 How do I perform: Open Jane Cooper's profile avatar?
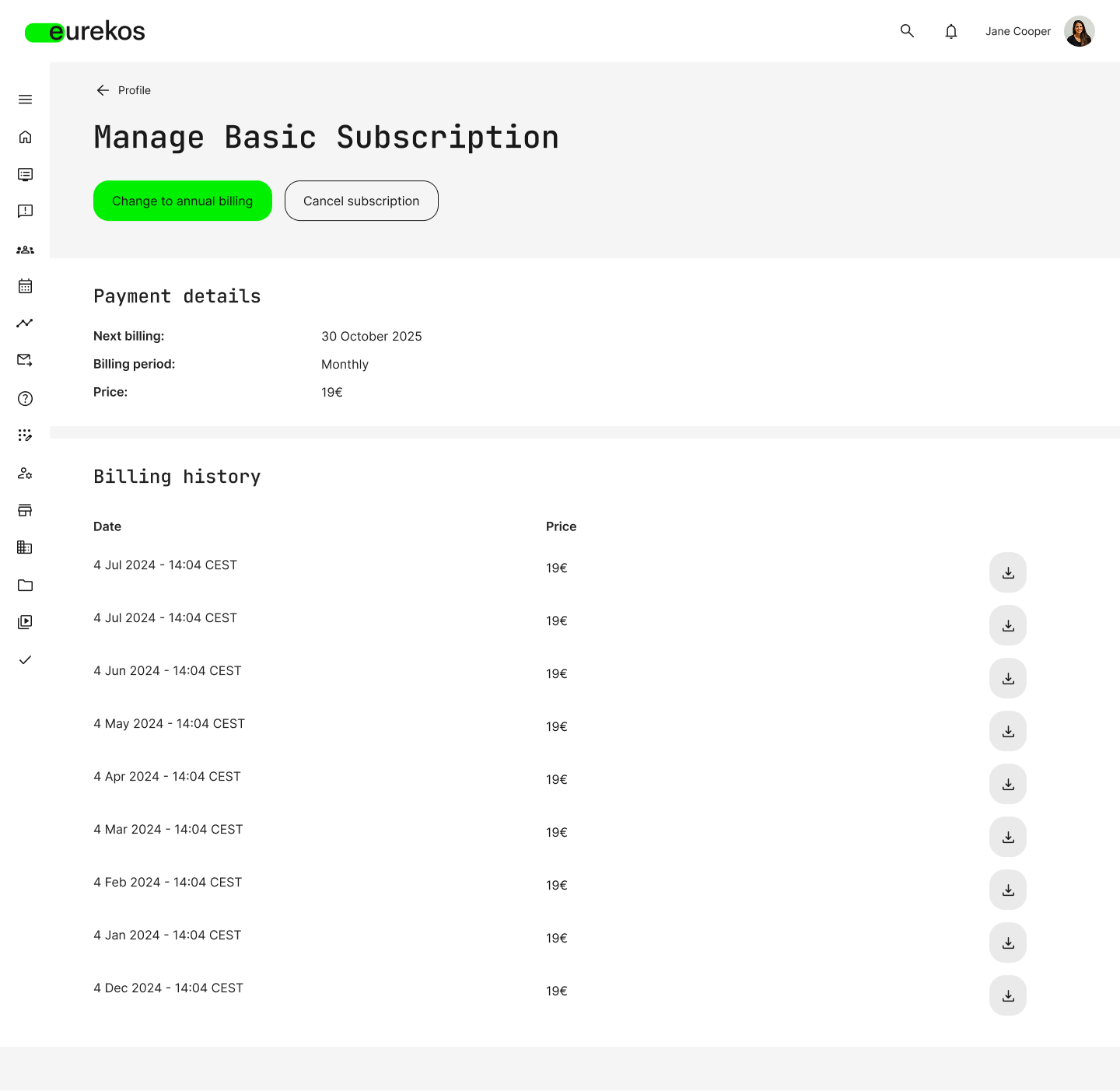coord(1079,31)
